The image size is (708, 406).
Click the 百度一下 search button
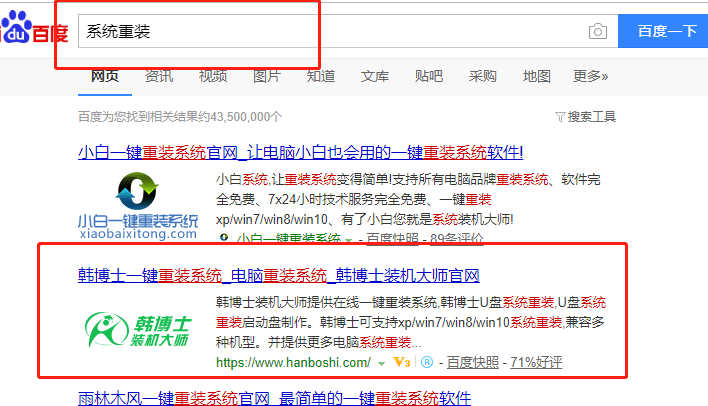pos(663,31)
